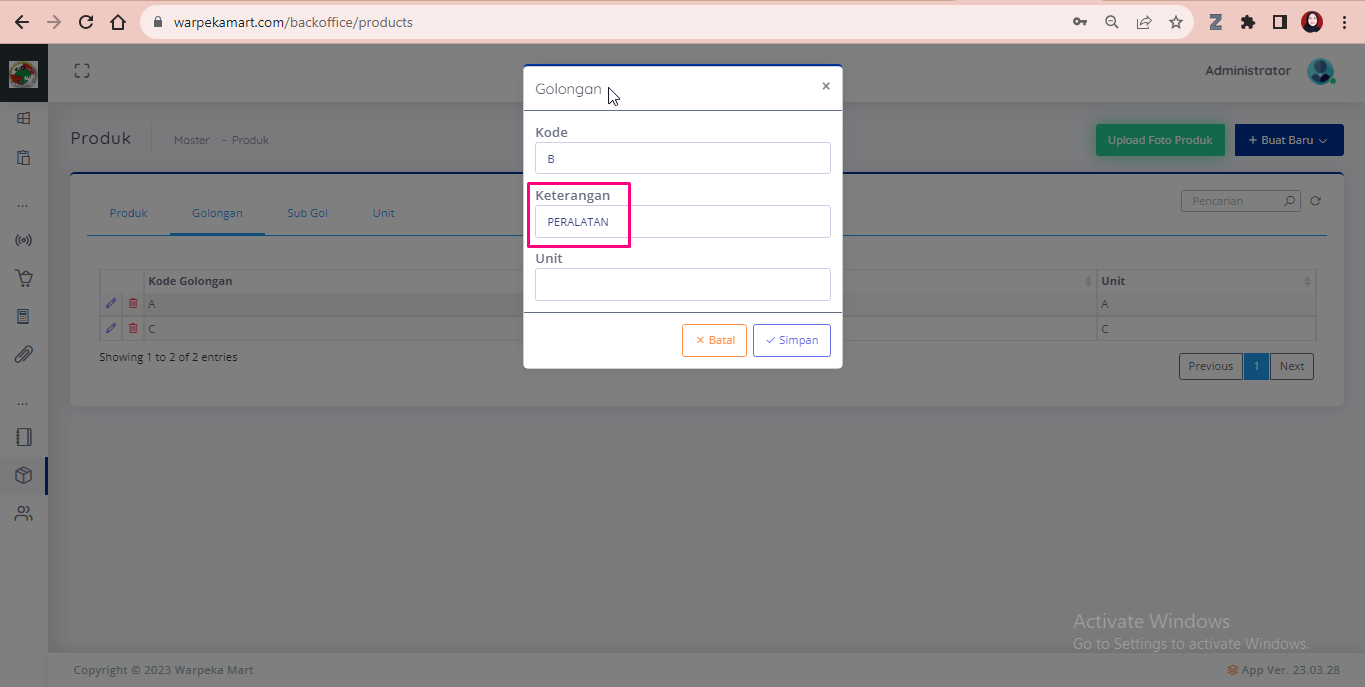This screenshot has height=687, width=1365.
Task: Toggle fullscreen with the expand icon
Action: (x=82, y=71)
